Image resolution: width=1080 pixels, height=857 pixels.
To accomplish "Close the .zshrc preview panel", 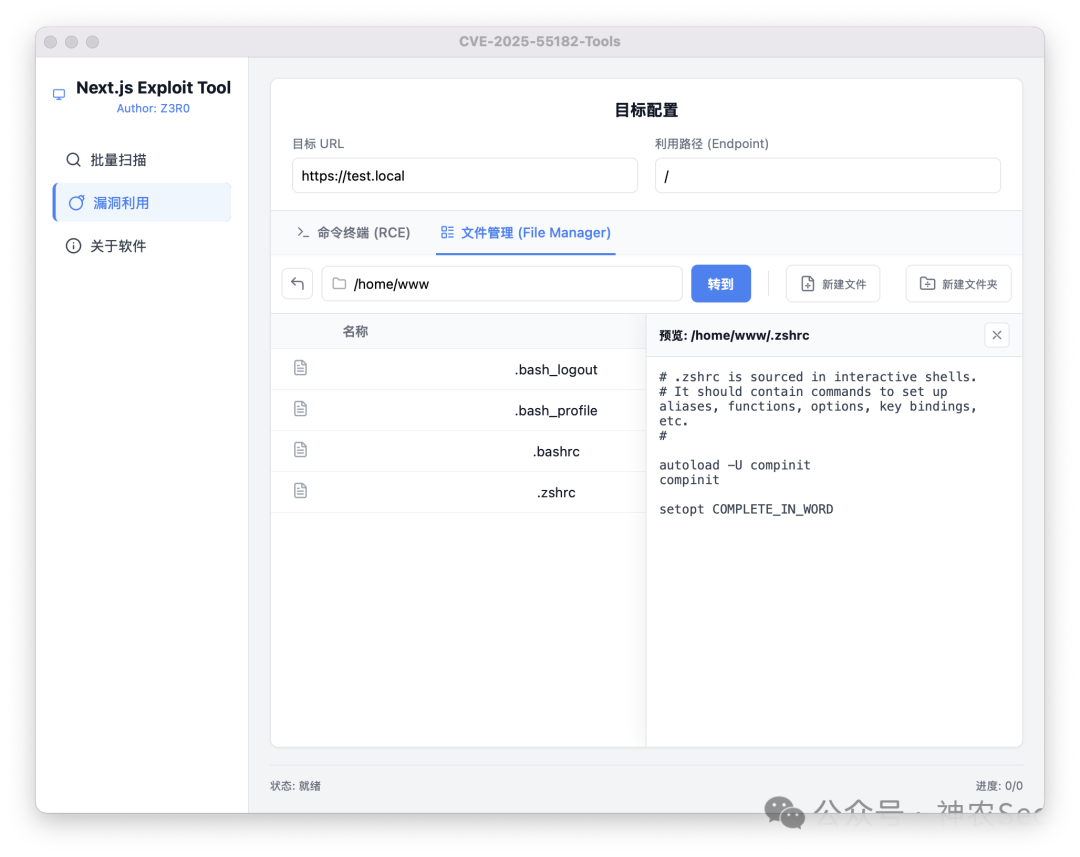I will point(997,335).
